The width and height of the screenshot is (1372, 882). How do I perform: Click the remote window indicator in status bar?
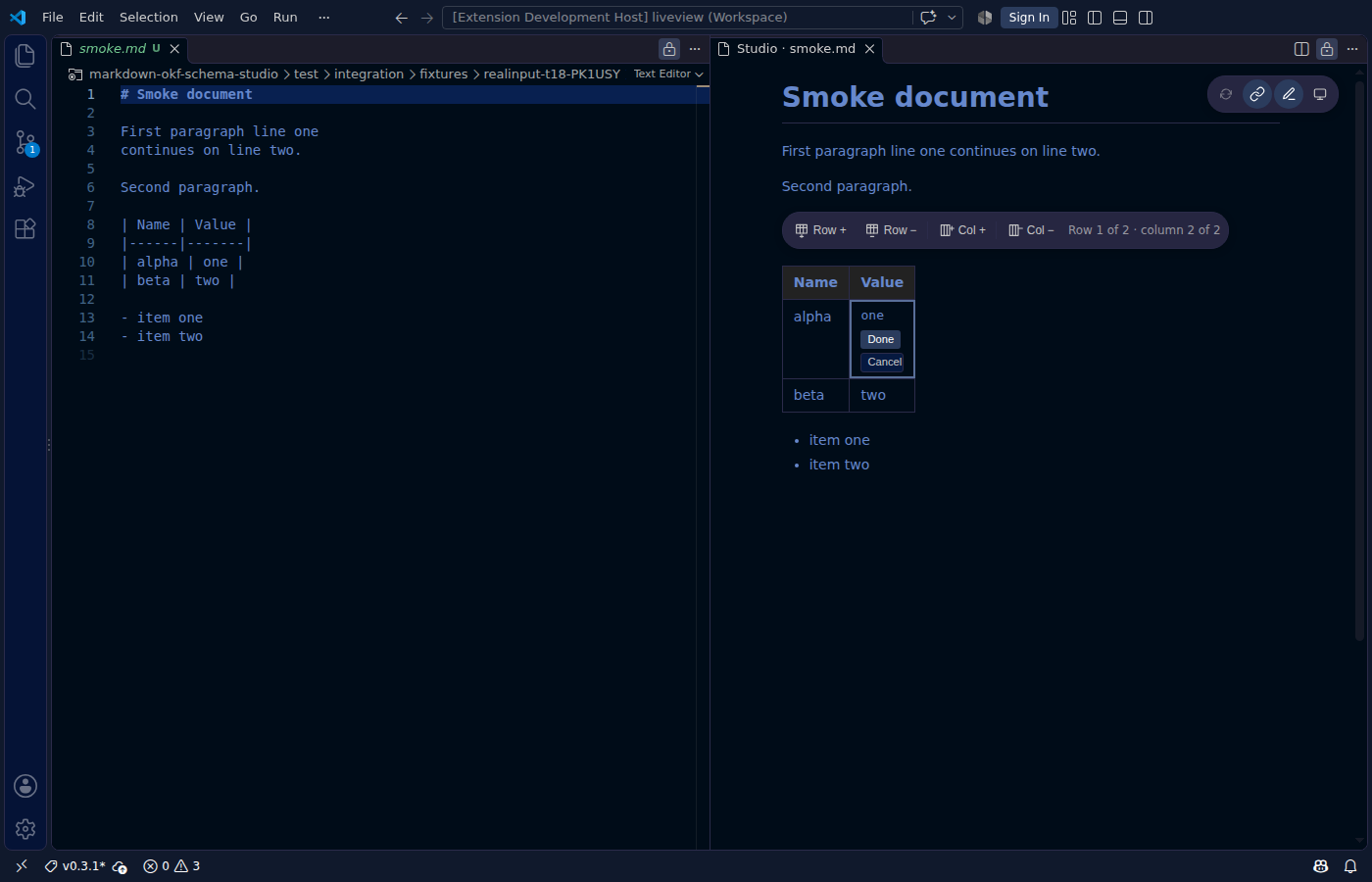(22, 866)
